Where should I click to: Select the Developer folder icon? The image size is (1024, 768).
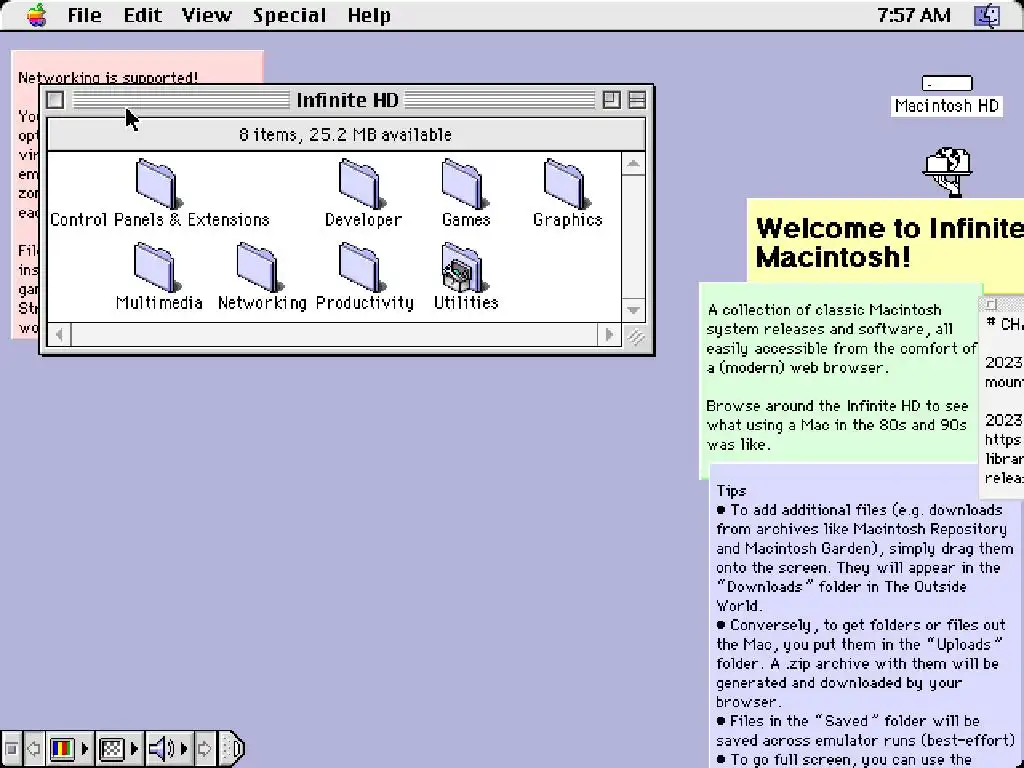(362, 184)
